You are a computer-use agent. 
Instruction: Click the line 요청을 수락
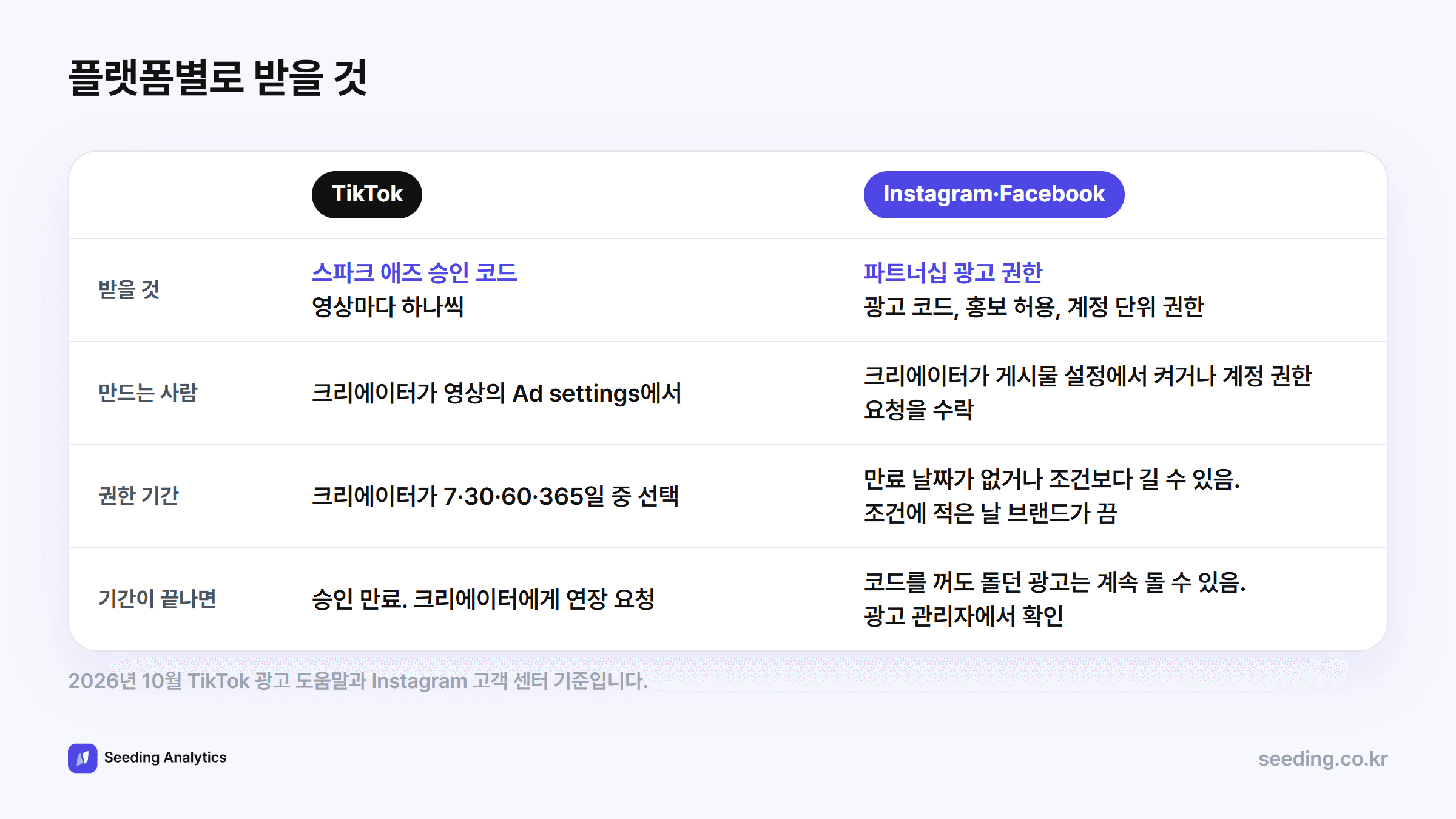pyautogui.click(x=919, y=409)
